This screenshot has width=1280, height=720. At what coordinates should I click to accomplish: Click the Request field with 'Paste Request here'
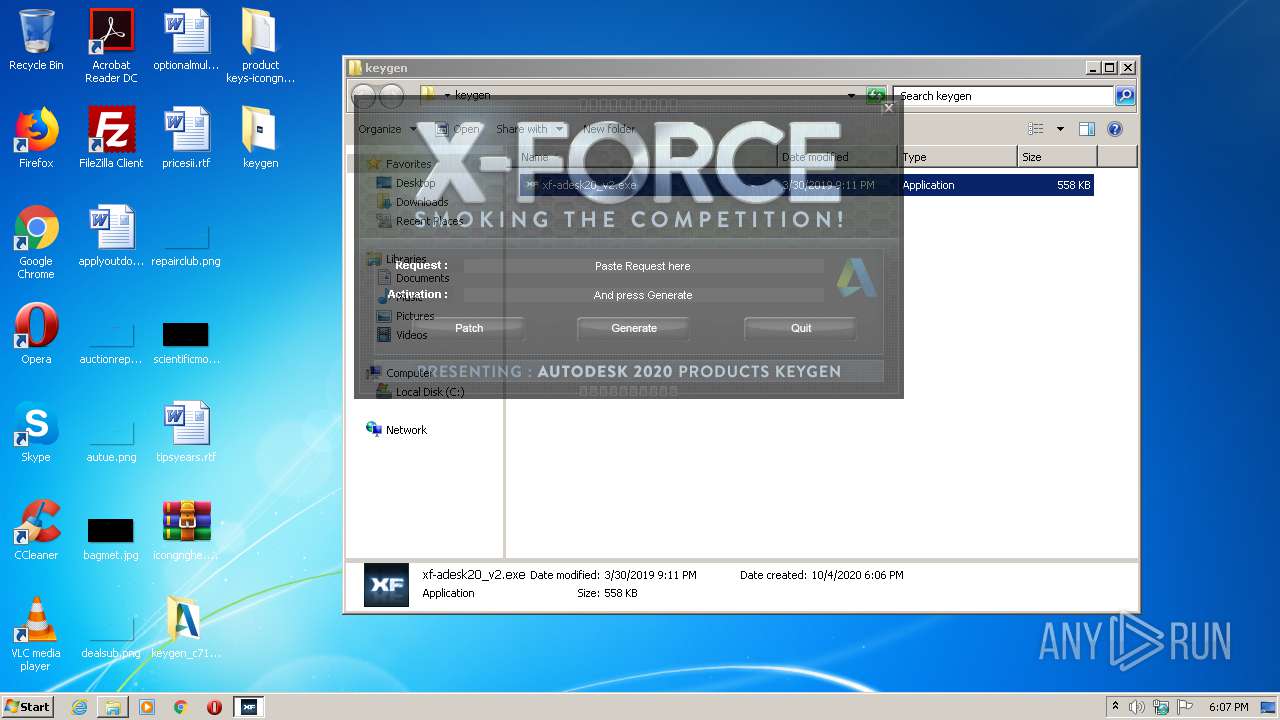(x=643, y=266)
